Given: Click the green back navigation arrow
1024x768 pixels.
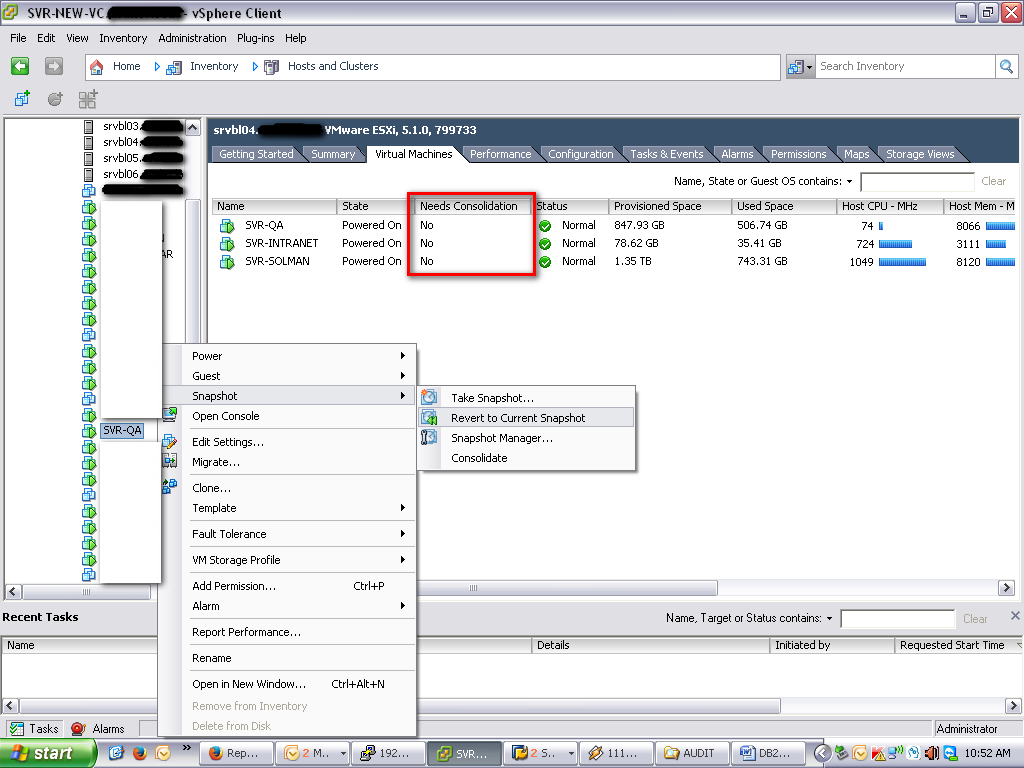Looking at the screenshot, I should point(20,66).
